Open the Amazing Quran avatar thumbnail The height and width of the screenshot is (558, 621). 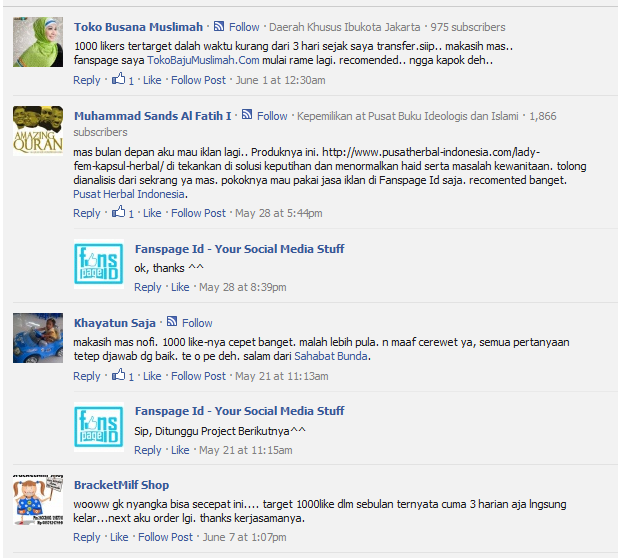point(38,131)
